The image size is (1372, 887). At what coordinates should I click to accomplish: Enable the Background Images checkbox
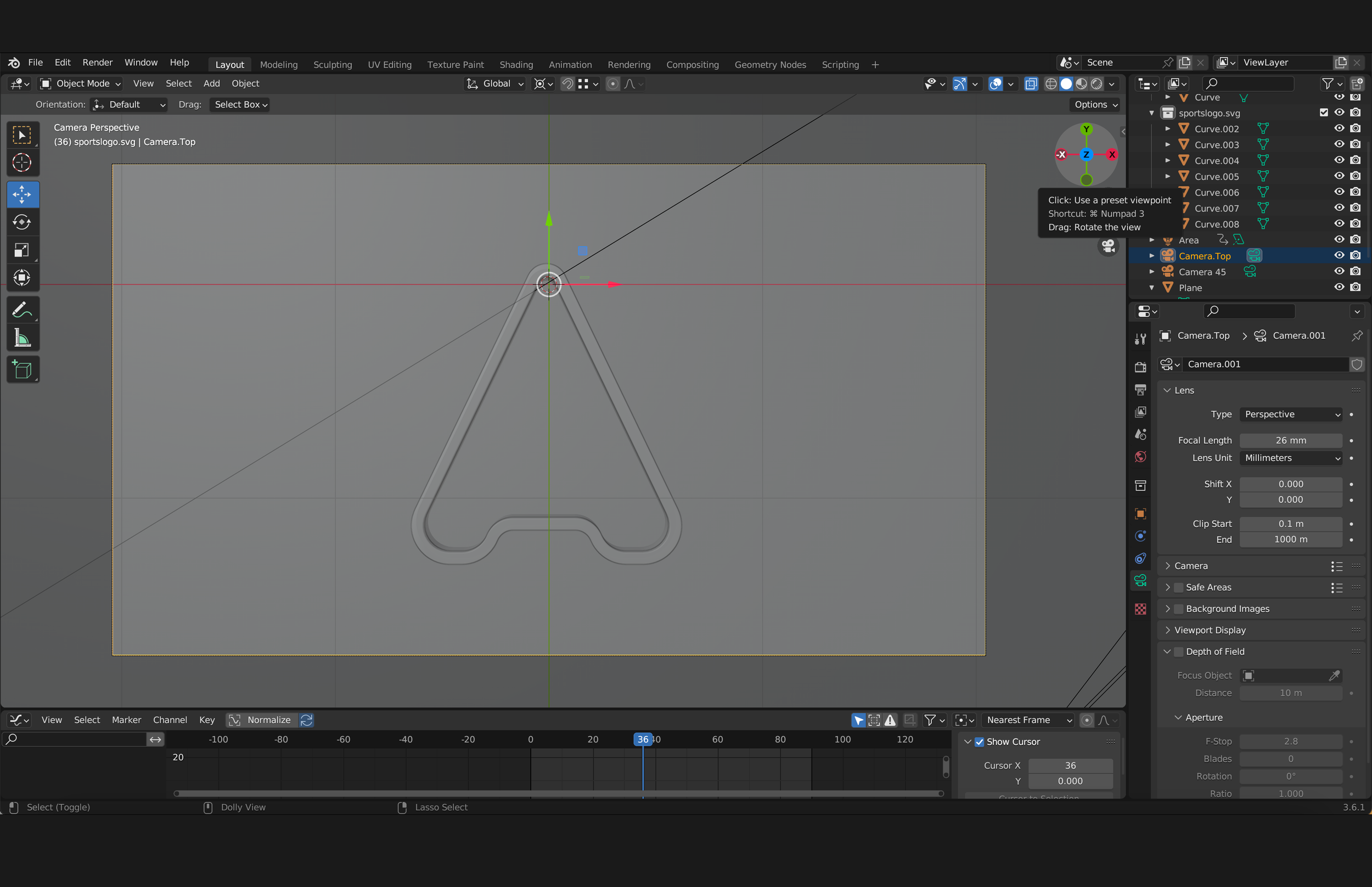point(1179,609)
